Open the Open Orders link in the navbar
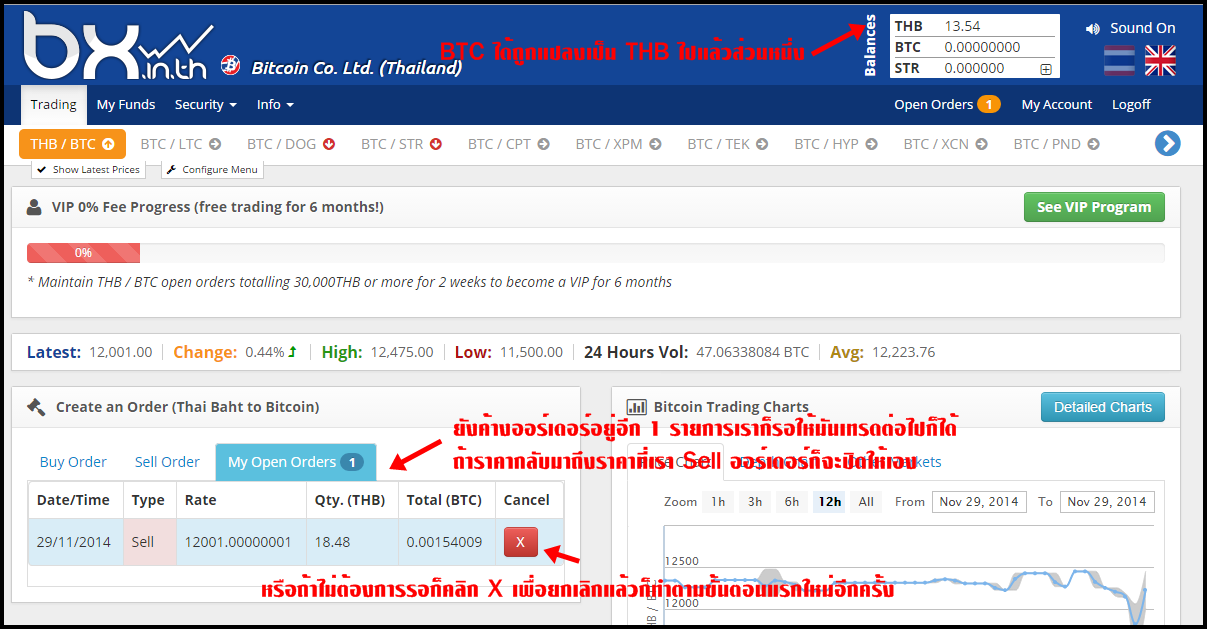Image resolution: width=1207 pixels, height=629 pixels. coord(947,104)
